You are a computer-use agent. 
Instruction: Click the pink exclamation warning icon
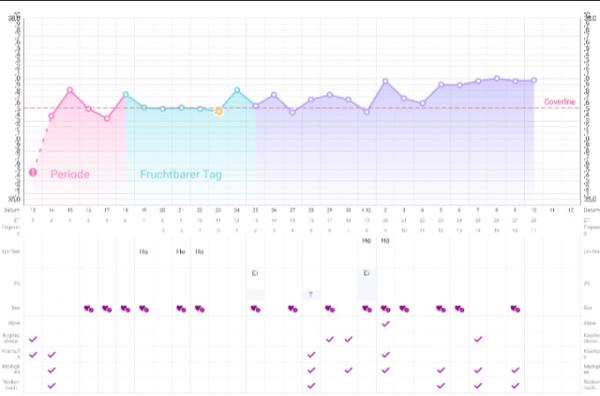pos(33,172)
